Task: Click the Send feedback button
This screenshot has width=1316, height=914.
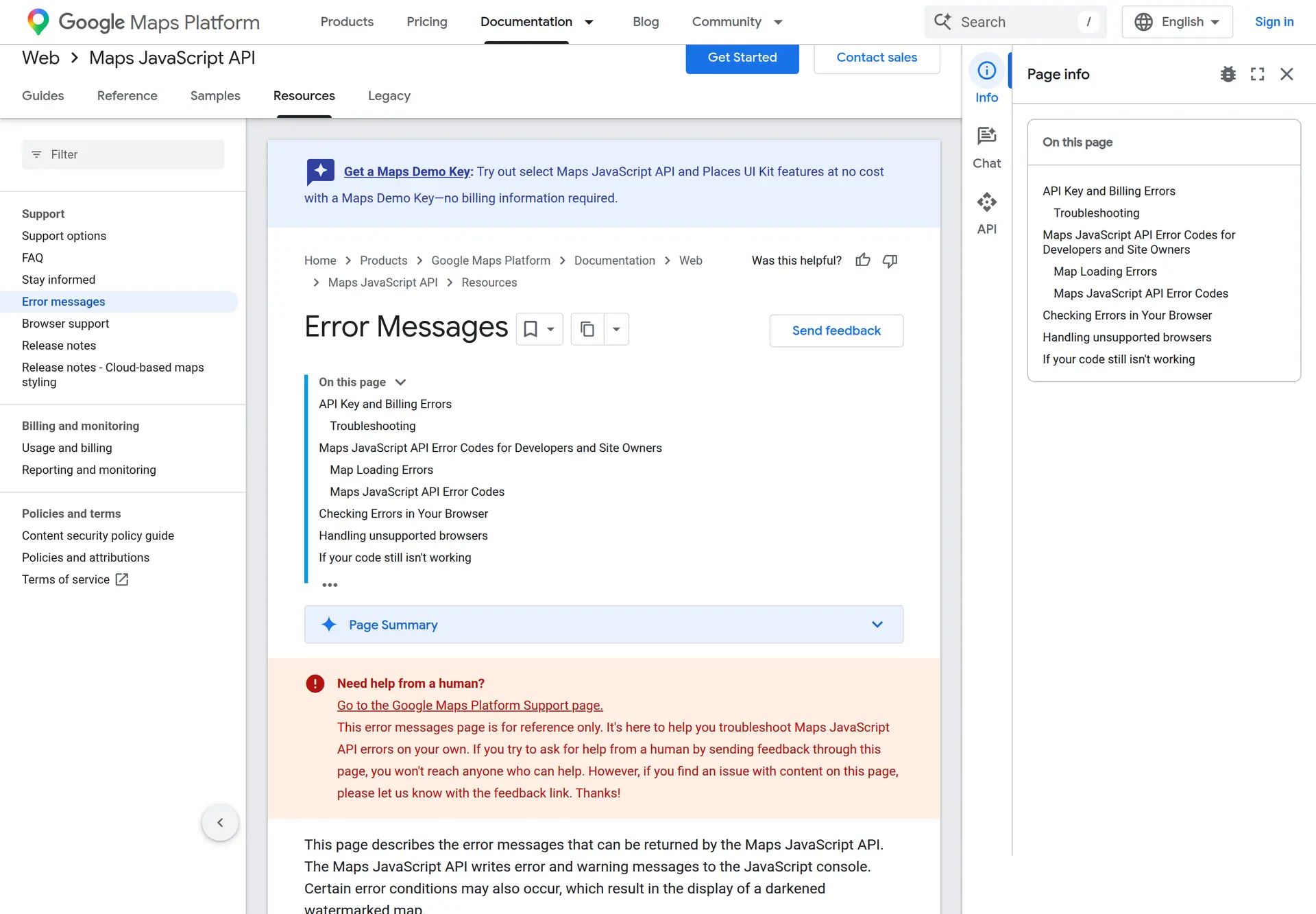Action: point(836,330)
